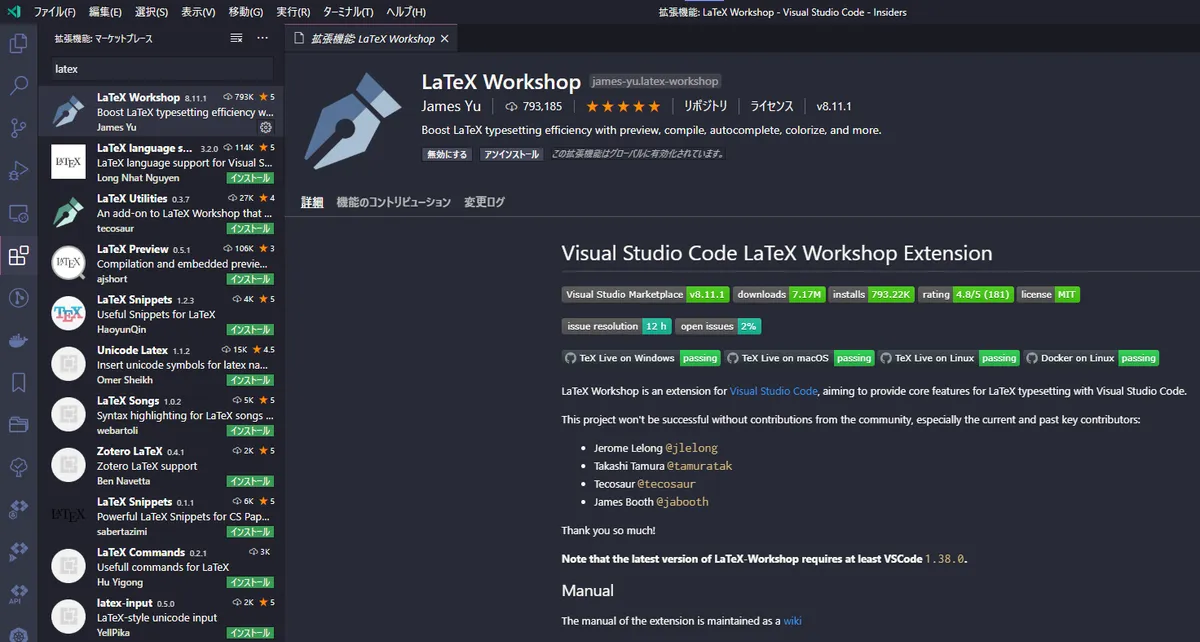Uninstall LaTeX Workshop via アンインストール button
This screenshot has width=1200, height=642.
[511, 153]
